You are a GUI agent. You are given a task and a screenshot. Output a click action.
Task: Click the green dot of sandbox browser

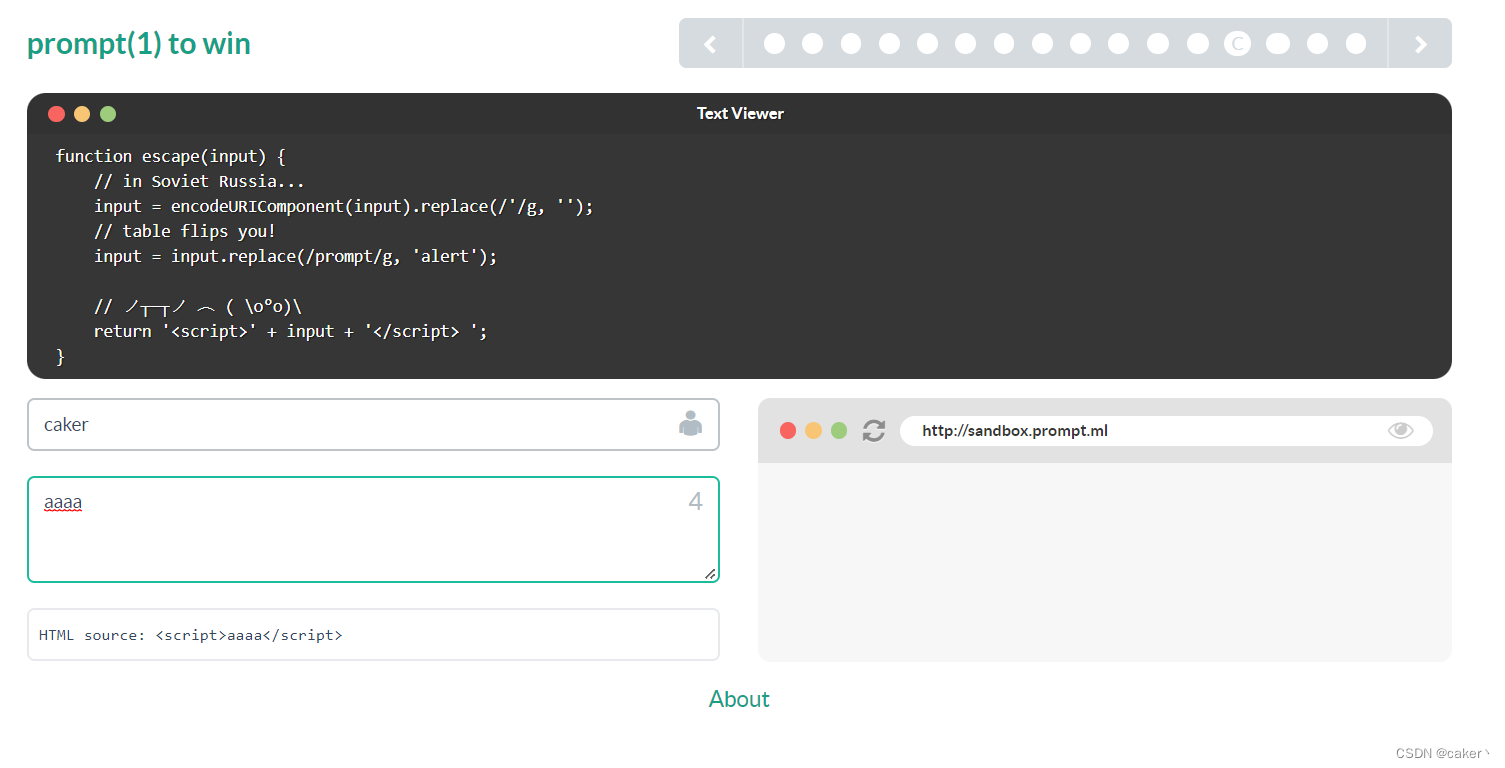[839, 431]
